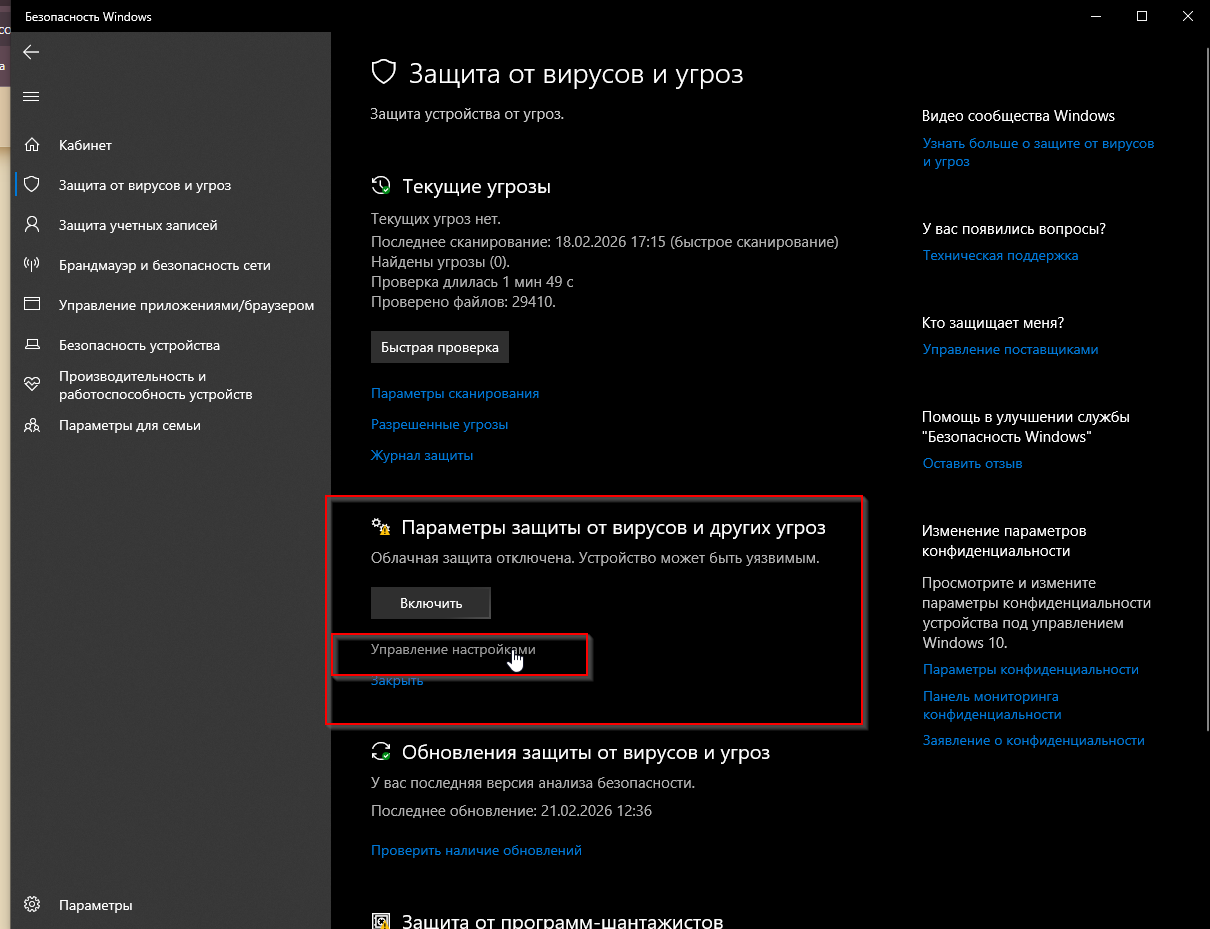Open the gear icon Параметры at bottom

(31, 905)
